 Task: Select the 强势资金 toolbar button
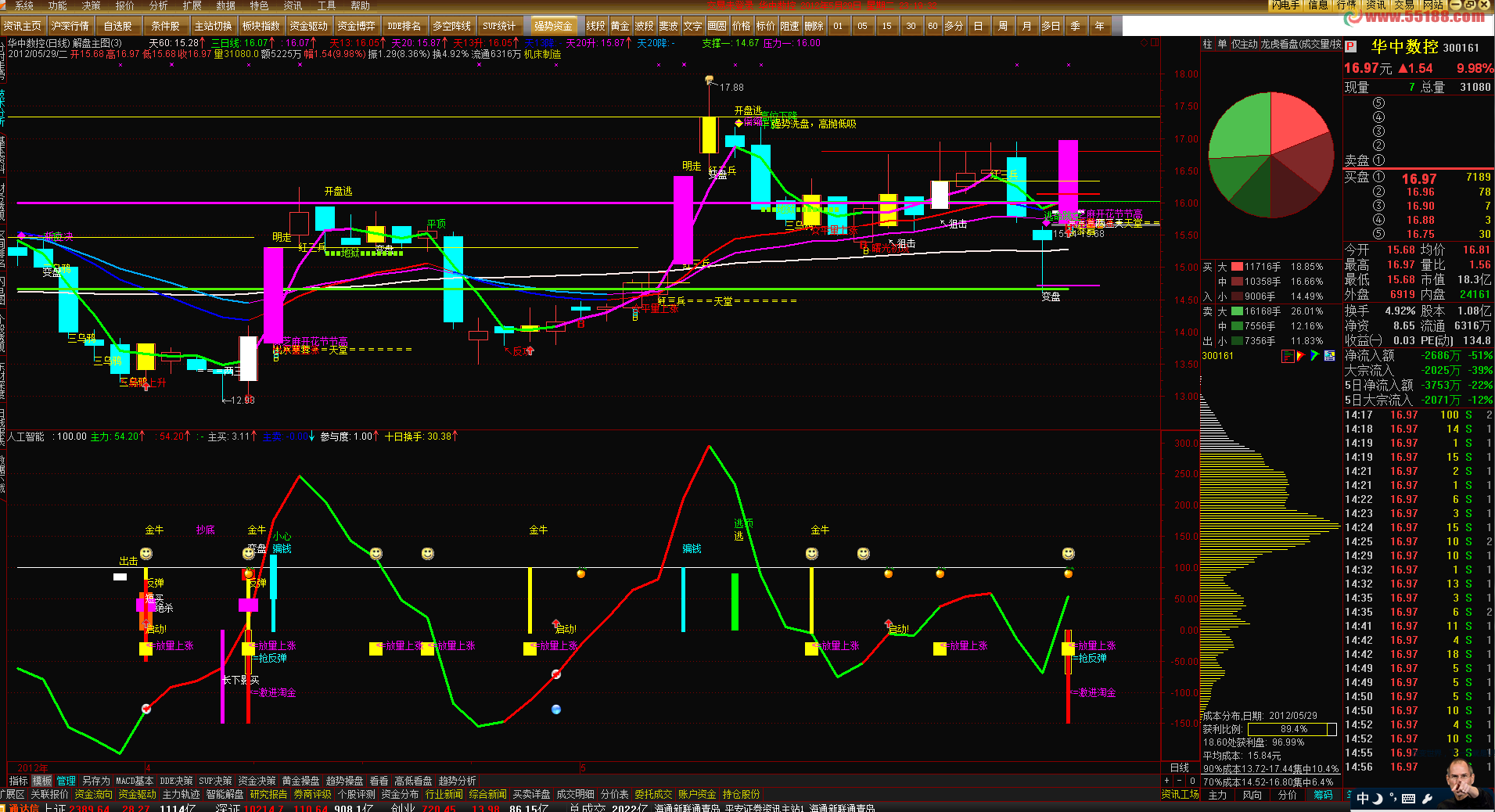tap(553, 26)
